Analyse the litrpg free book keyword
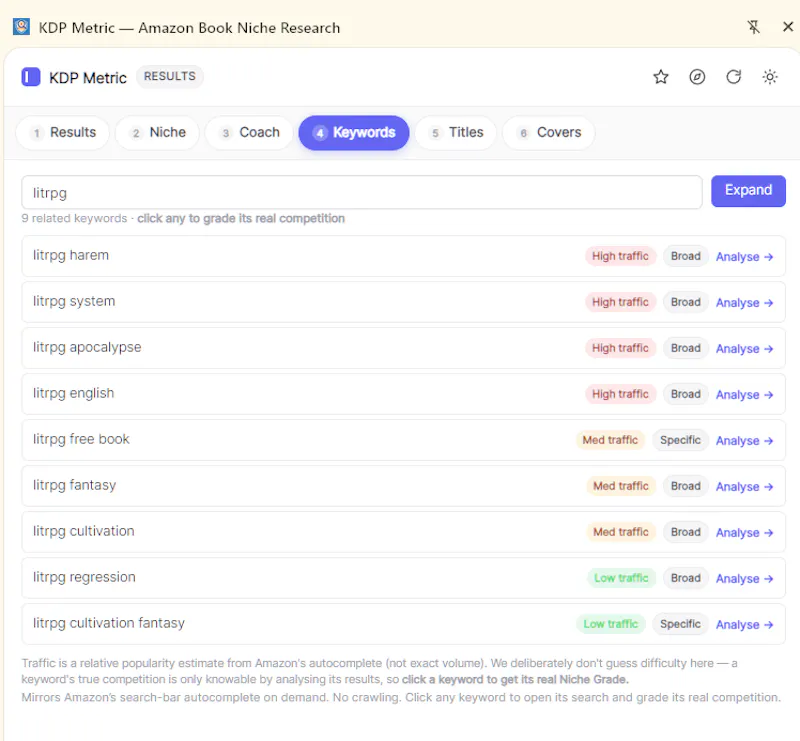This screenshot has width=800, height=741. tap(744, 440)
